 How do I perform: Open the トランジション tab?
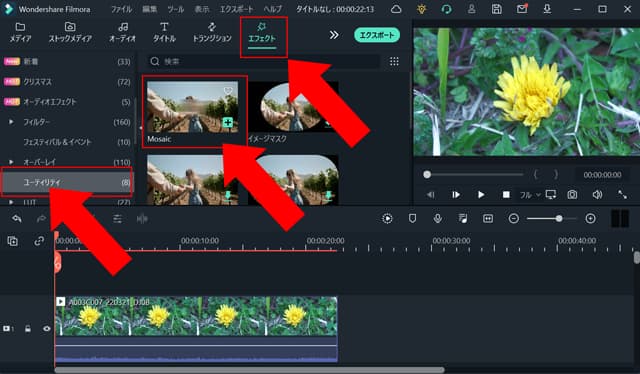click(212, 33)
